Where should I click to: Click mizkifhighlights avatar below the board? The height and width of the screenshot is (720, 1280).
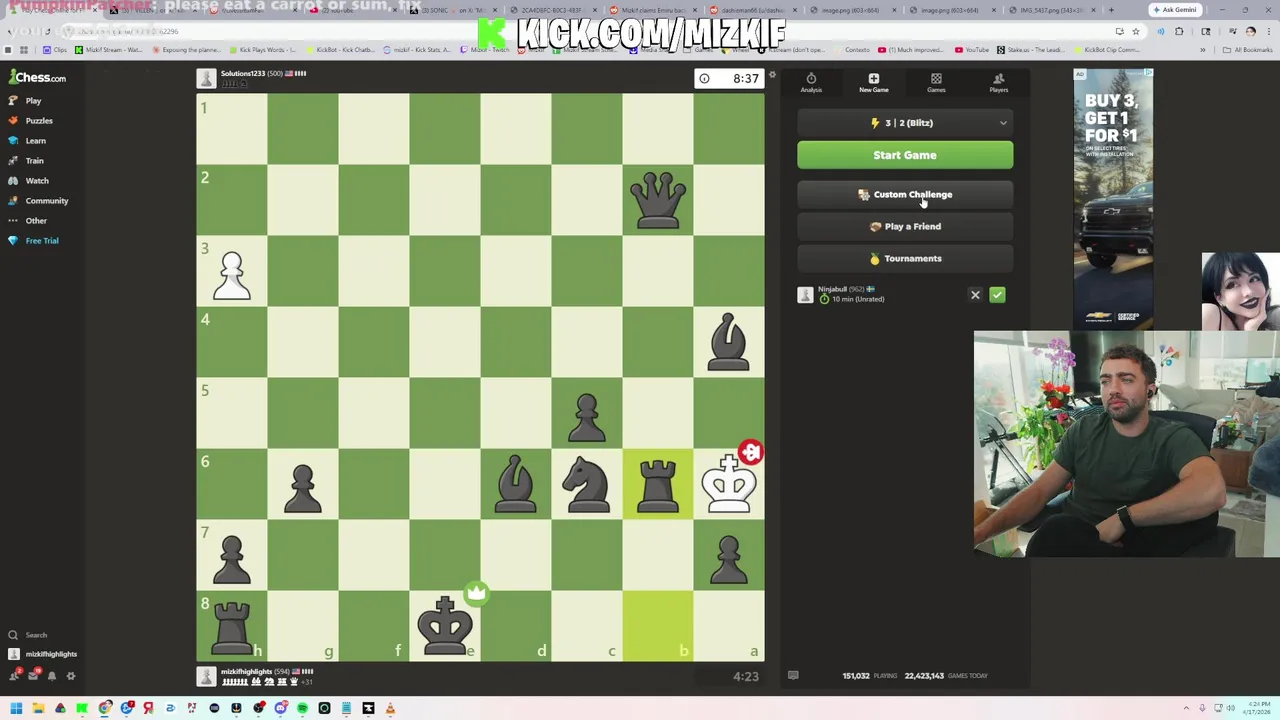pyautogui.click(x=206, y=676)
